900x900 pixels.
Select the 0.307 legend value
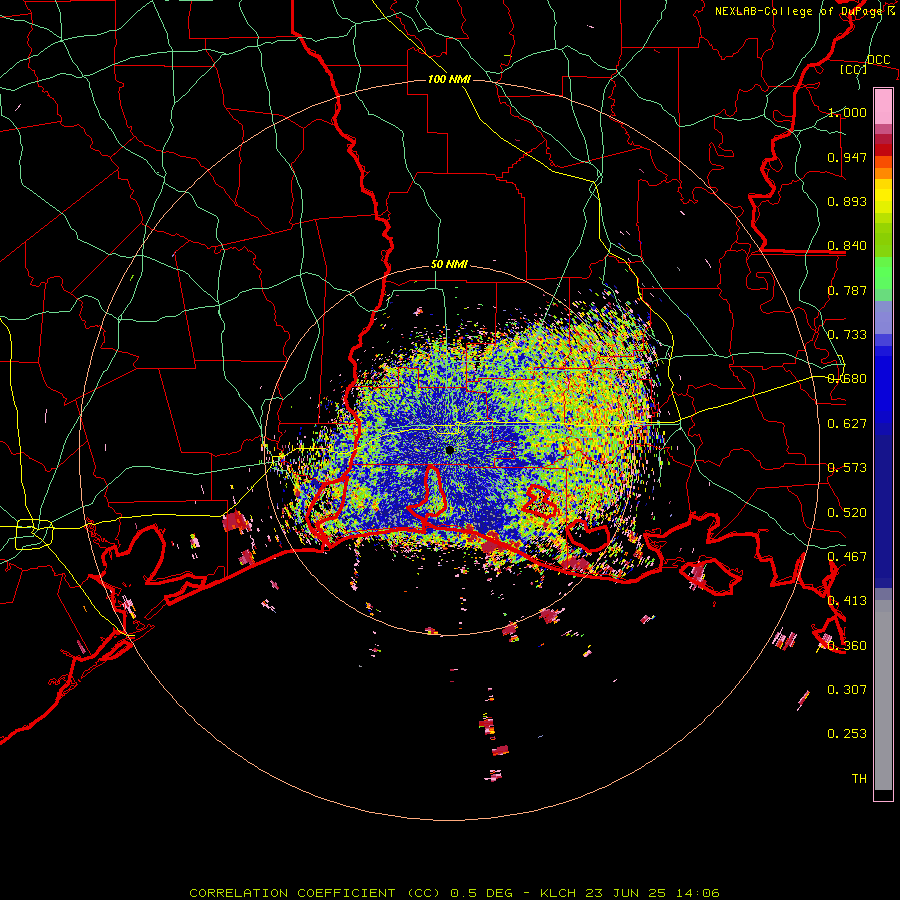coord(847,690)
